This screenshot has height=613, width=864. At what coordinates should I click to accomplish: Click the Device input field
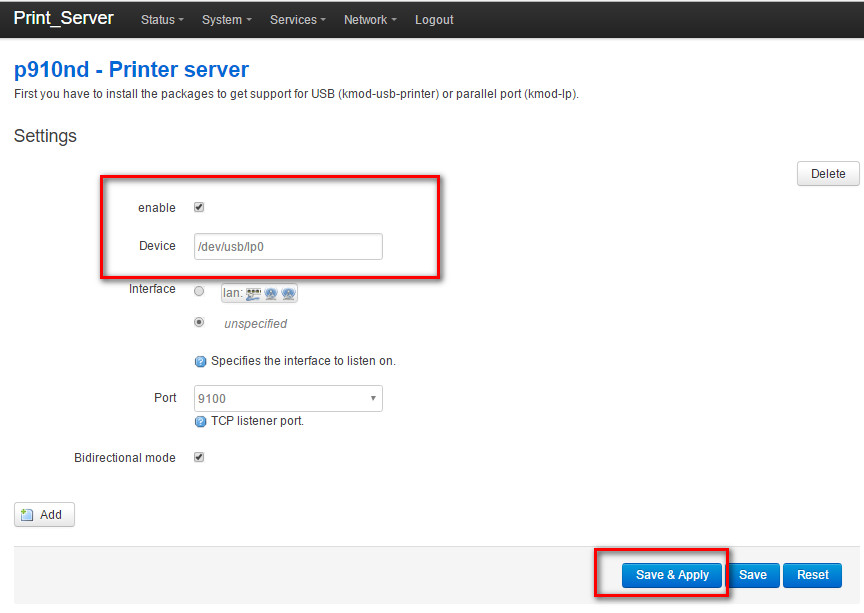point(288,246)
